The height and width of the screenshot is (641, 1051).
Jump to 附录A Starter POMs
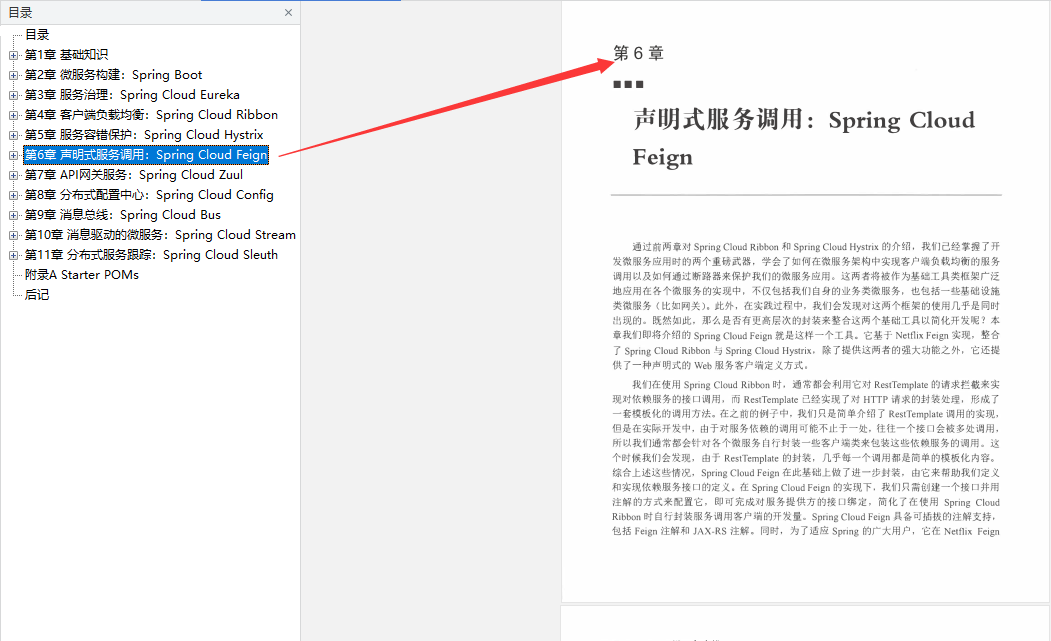coord(82,275)
